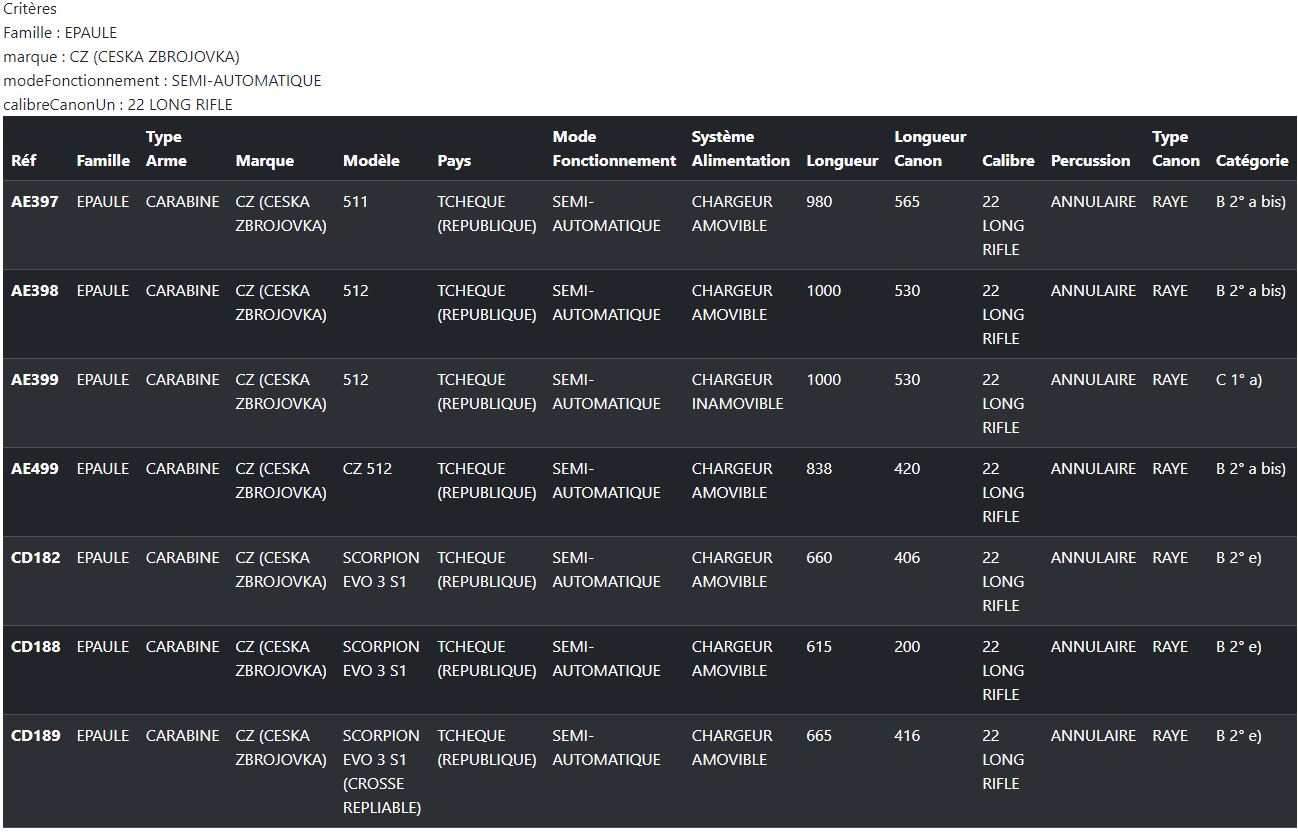This screenshot has height=832, width=1298.
Task: Click the 'Modèle' column header
Action: click(371, 160)
